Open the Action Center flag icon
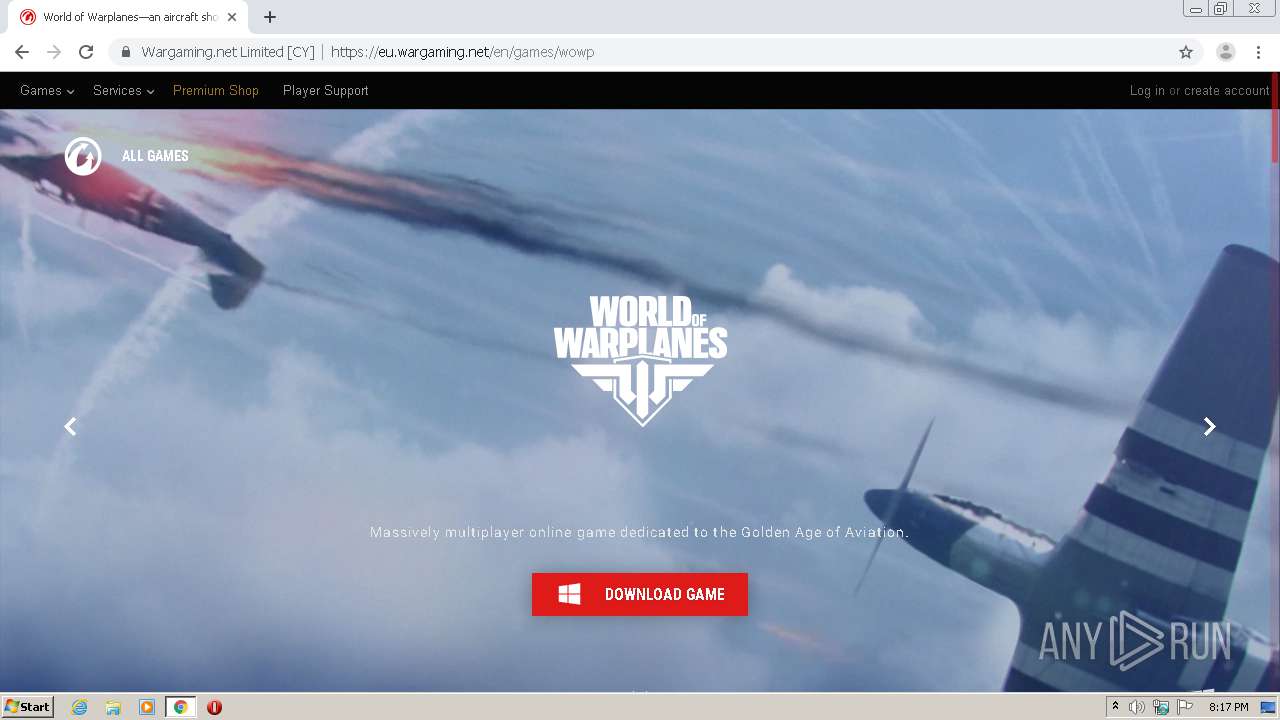This screenshot has width=1280, height=720. 1185,707
